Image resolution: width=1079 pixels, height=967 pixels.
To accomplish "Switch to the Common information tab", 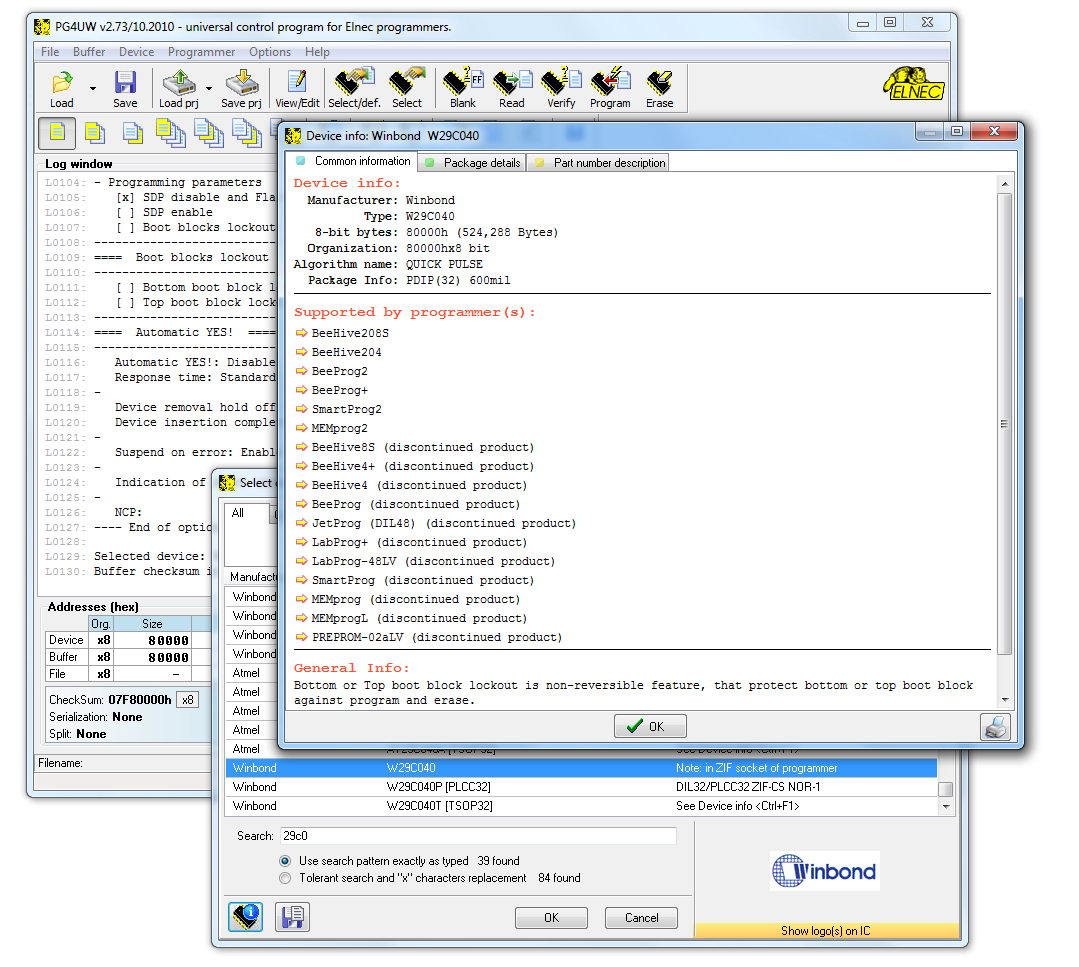I will pos(352,161).
